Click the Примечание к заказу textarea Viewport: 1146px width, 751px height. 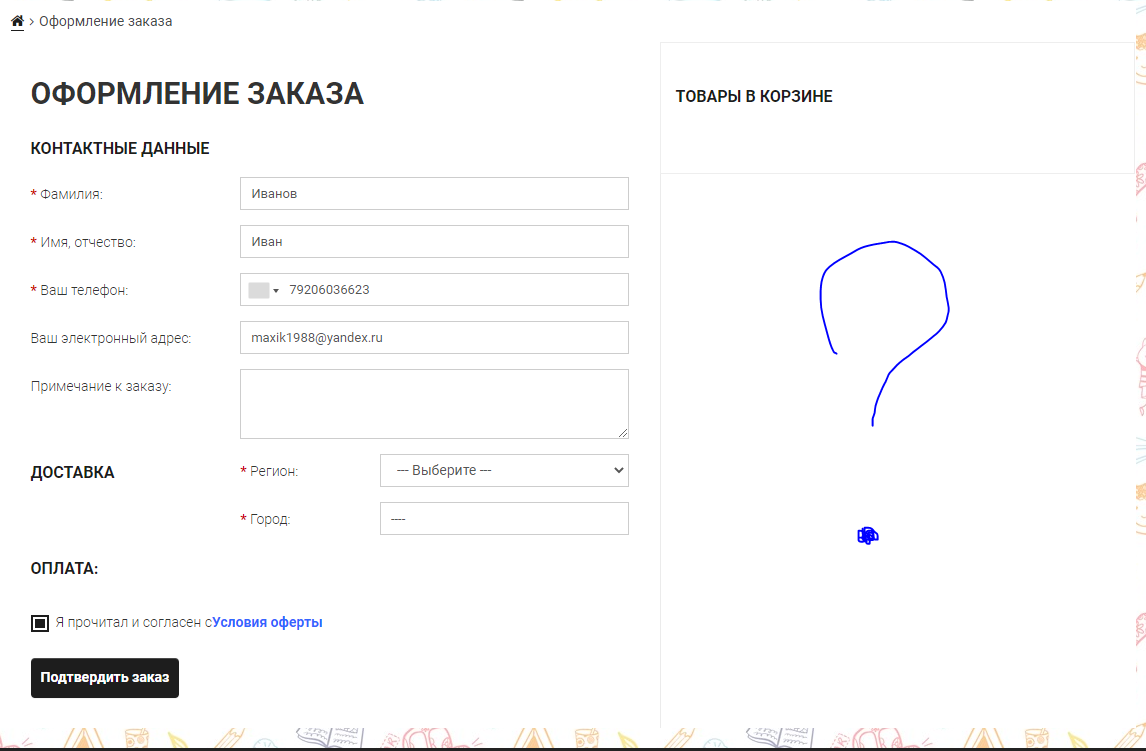pyautogui.click(x=434, y=404)
